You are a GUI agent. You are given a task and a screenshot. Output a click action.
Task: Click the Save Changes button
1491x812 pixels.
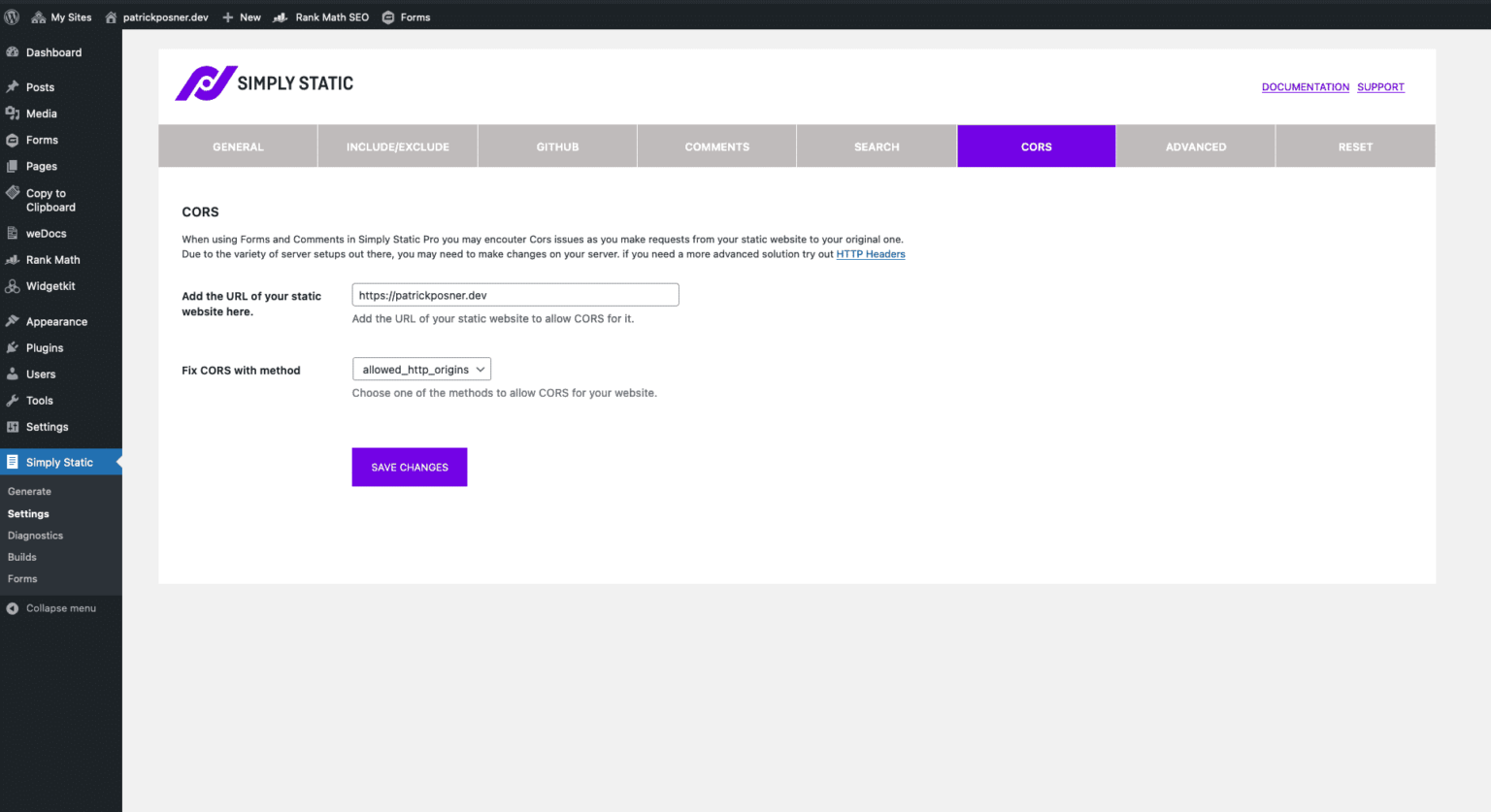point(409,467)
